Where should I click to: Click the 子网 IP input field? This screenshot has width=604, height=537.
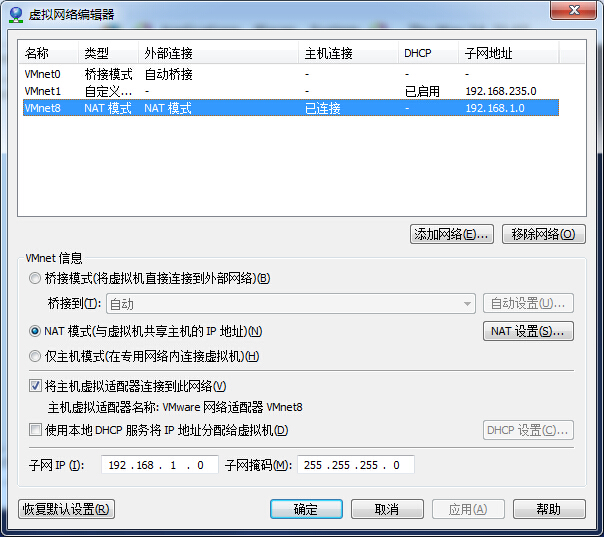[159, 465]
